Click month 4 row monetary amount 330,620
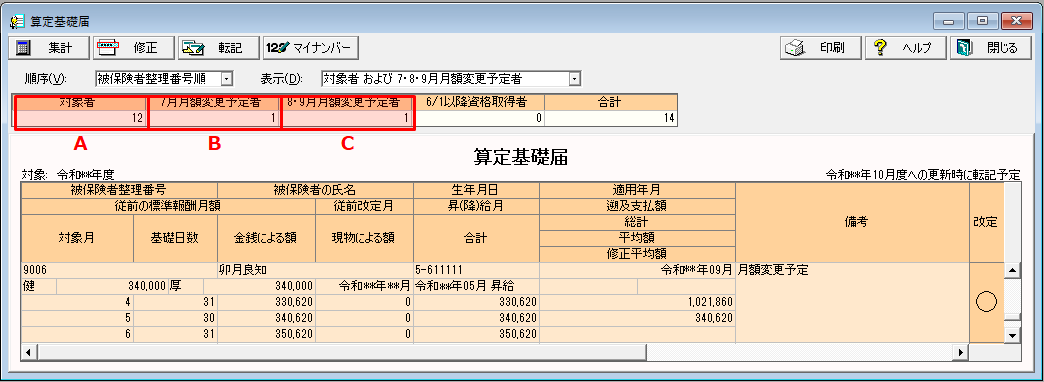 (x=266, y=302)
